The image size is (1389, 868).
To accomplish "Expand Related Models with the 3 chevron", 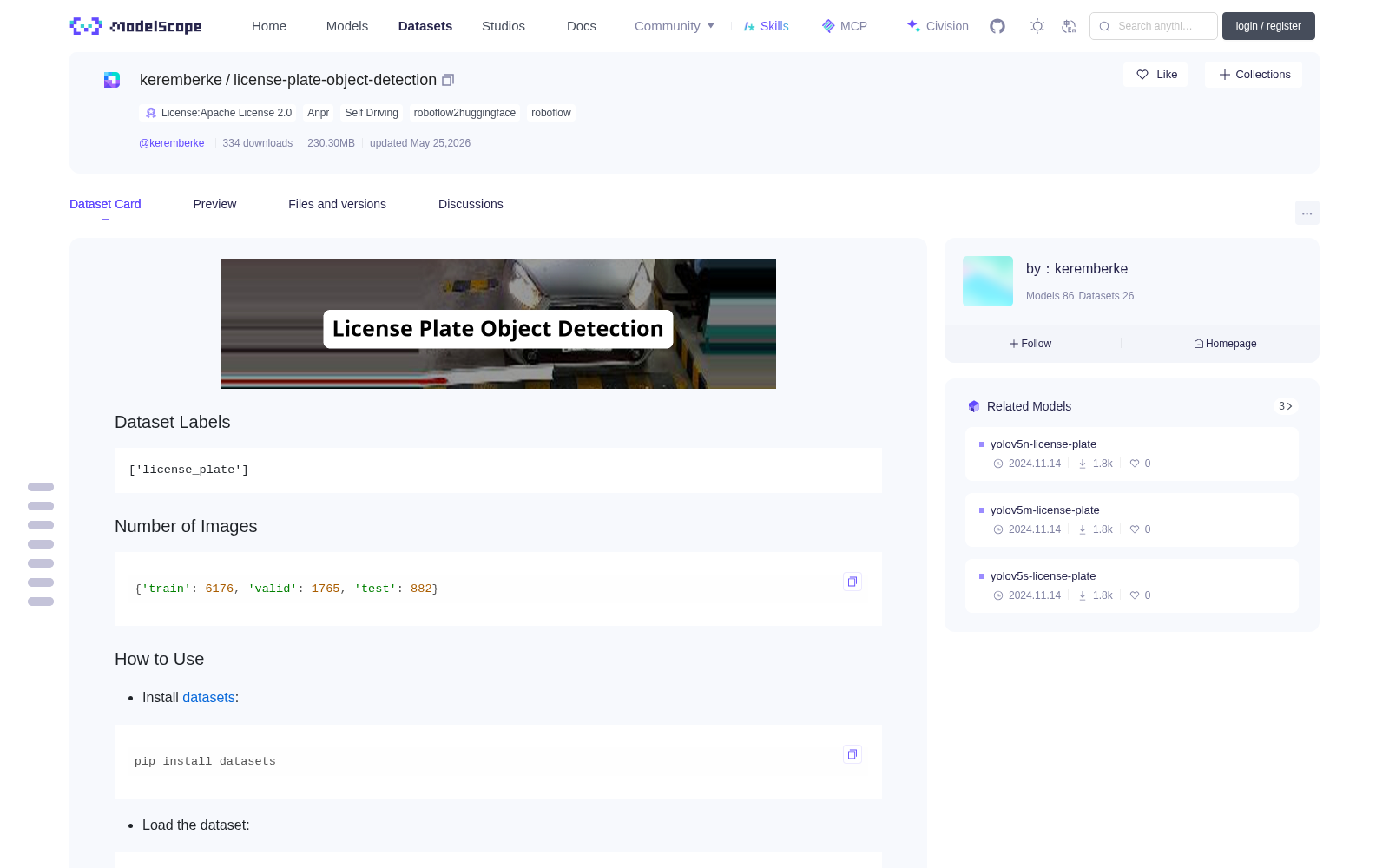I will [x=1286, y=406].
